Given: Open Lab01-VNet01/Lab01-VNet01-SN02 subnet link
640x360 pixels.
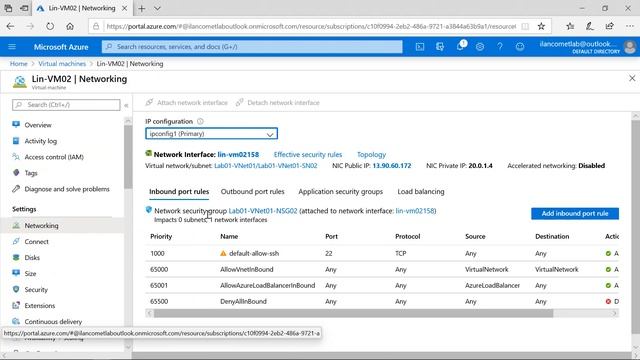Looking at the screenshot, I should pyautogui.click(x=265, y=166).
